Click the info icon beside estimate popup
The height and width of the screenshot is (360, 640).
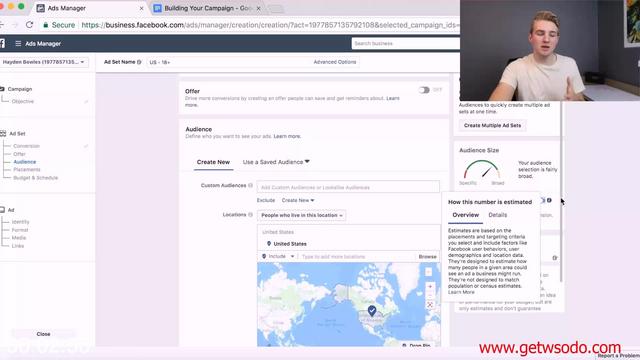[549, 200]
